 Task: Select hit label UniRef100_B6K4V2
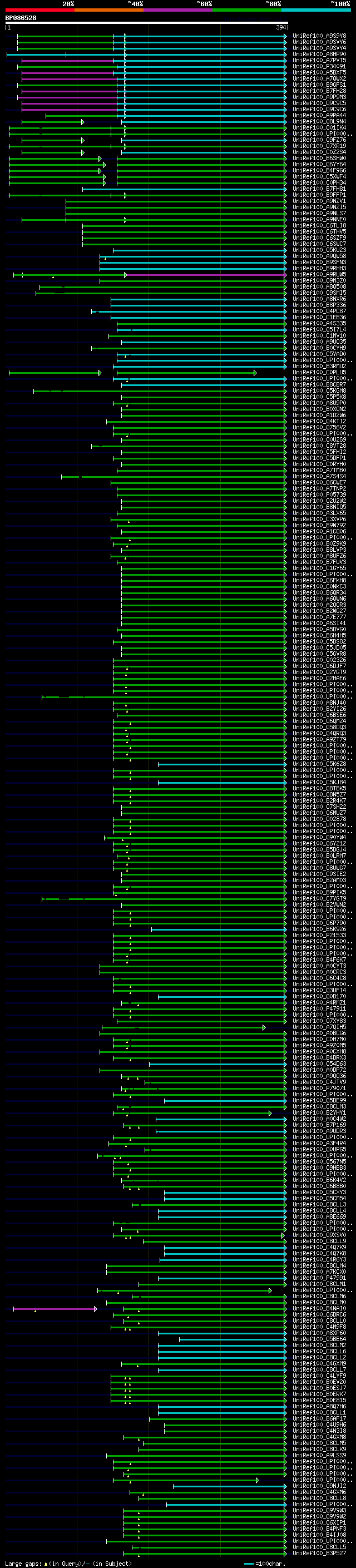[319, 1180]
